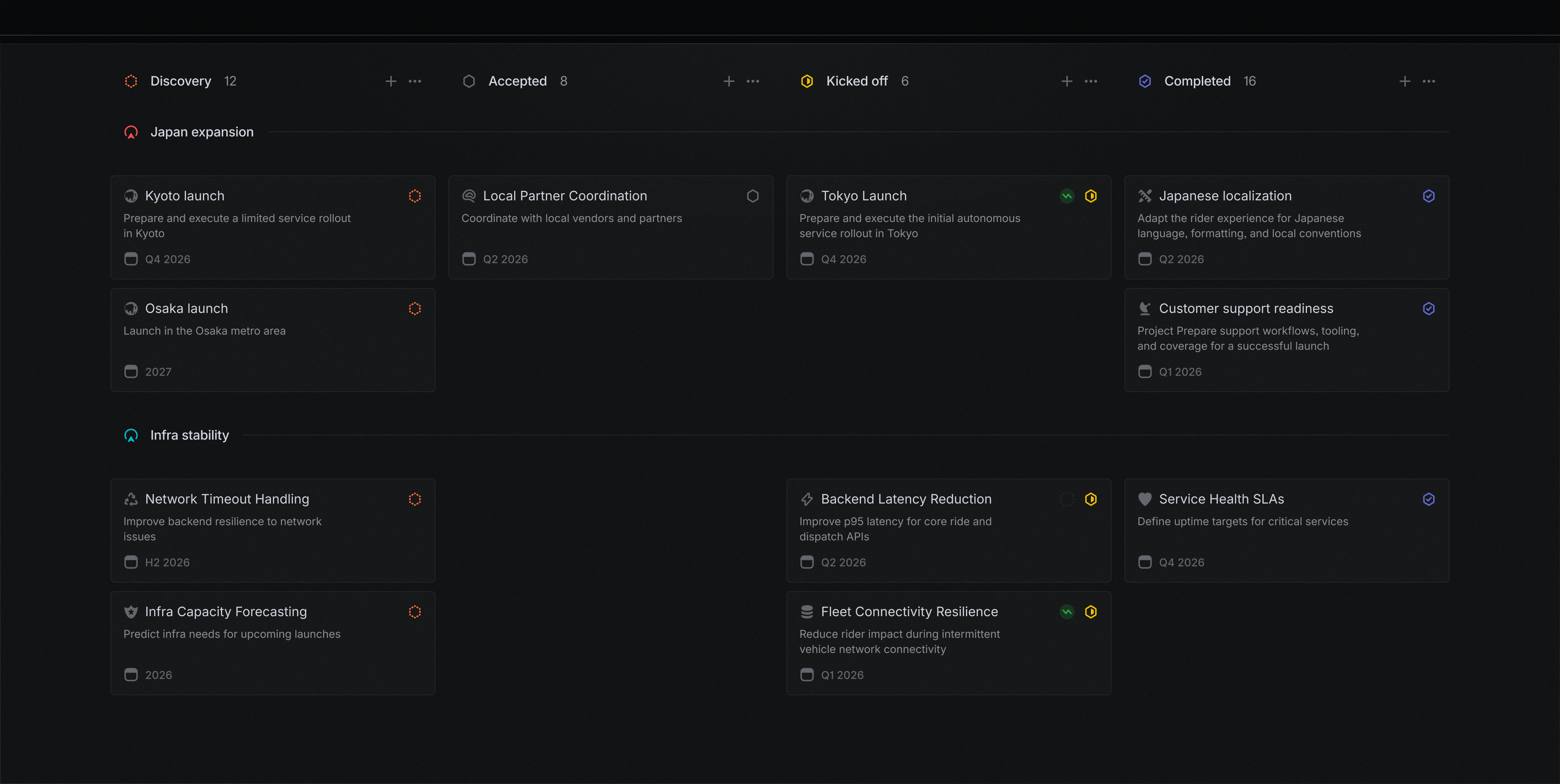Click the Kyoto launch globe icon
This screenshot has width=1560, height=784.
pos(131,196)
